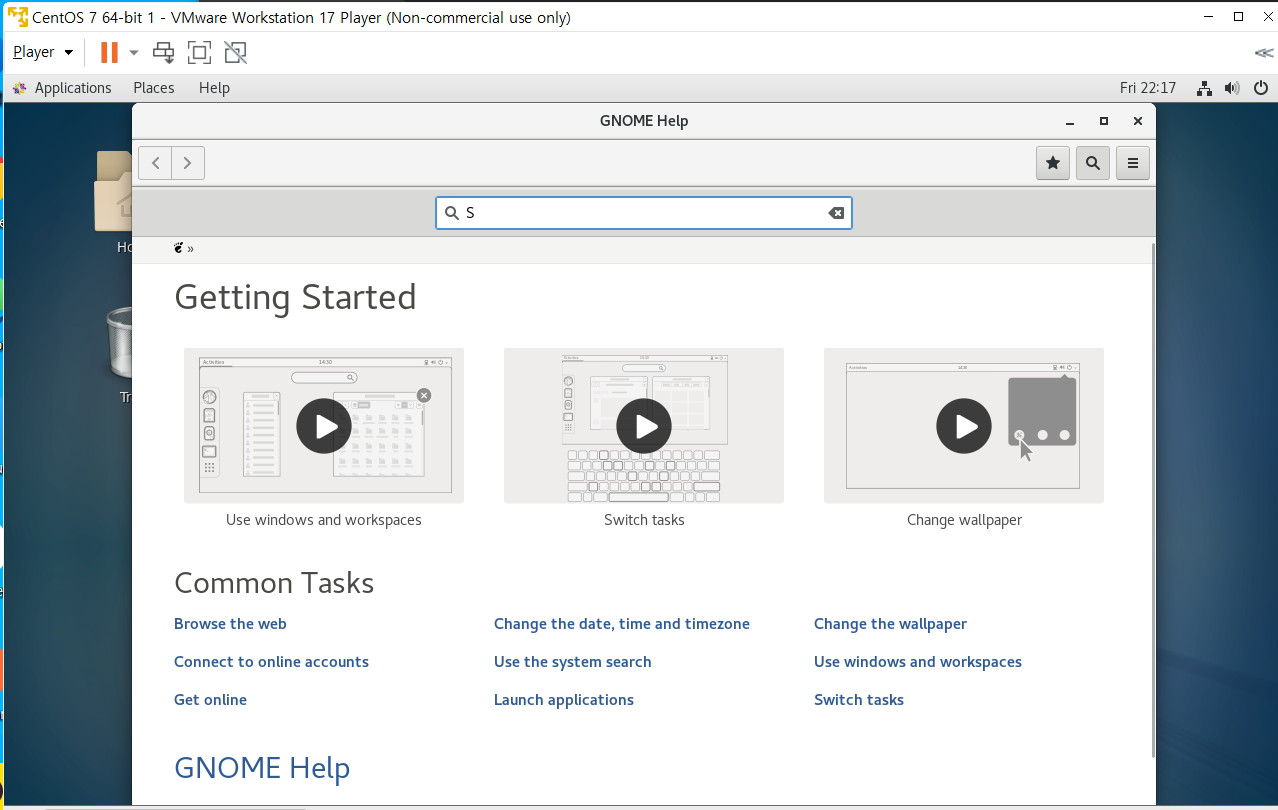Clear the search field text
This screenshot has width=1278, height=810.
point(836,213)
